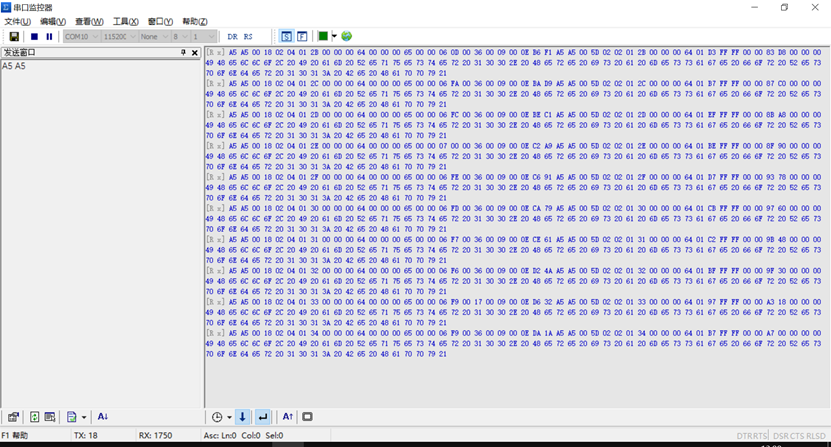Image resolution: width=831 pixels, height=447 pixels.
Task: Click the DTR RTS status indicator
Action: (752, 436)
